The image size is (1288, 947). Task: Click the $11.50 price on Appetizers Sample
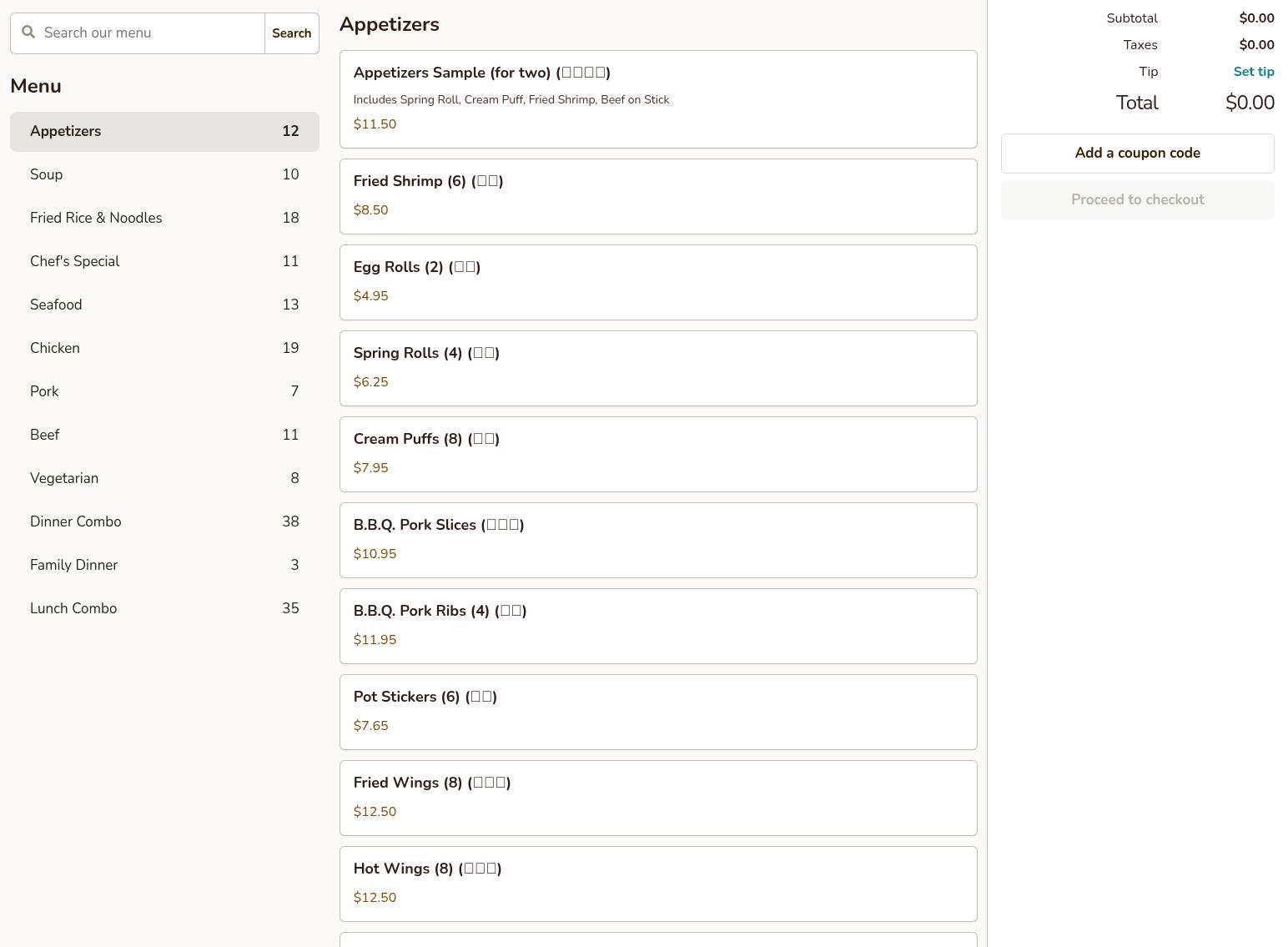coord(375,124)
